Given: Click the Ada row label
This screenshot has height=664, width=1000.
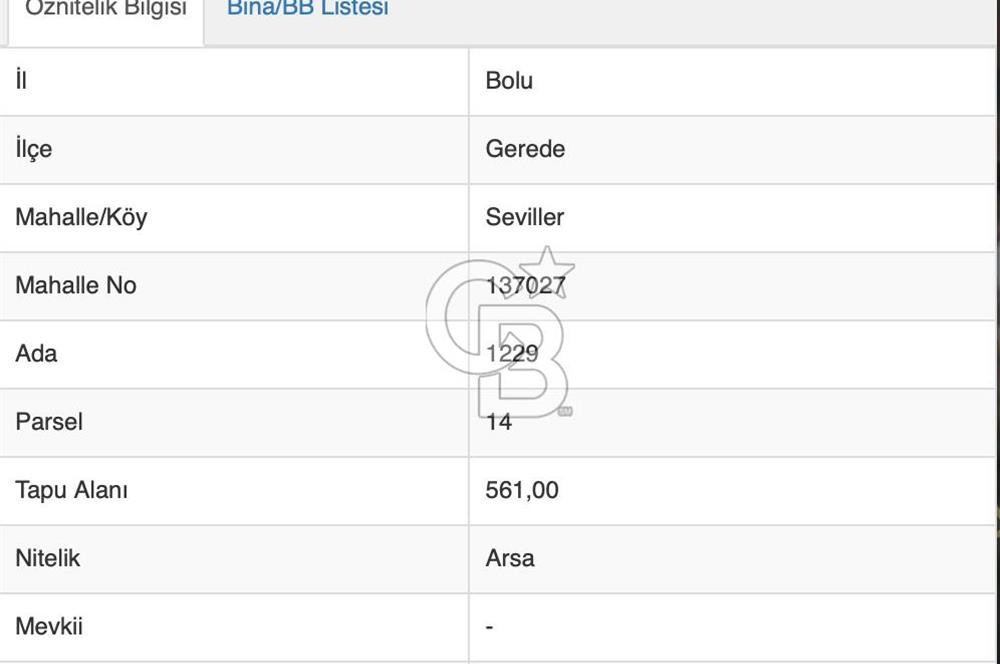Looking at the screenshot, I should [x=36, y=354].
